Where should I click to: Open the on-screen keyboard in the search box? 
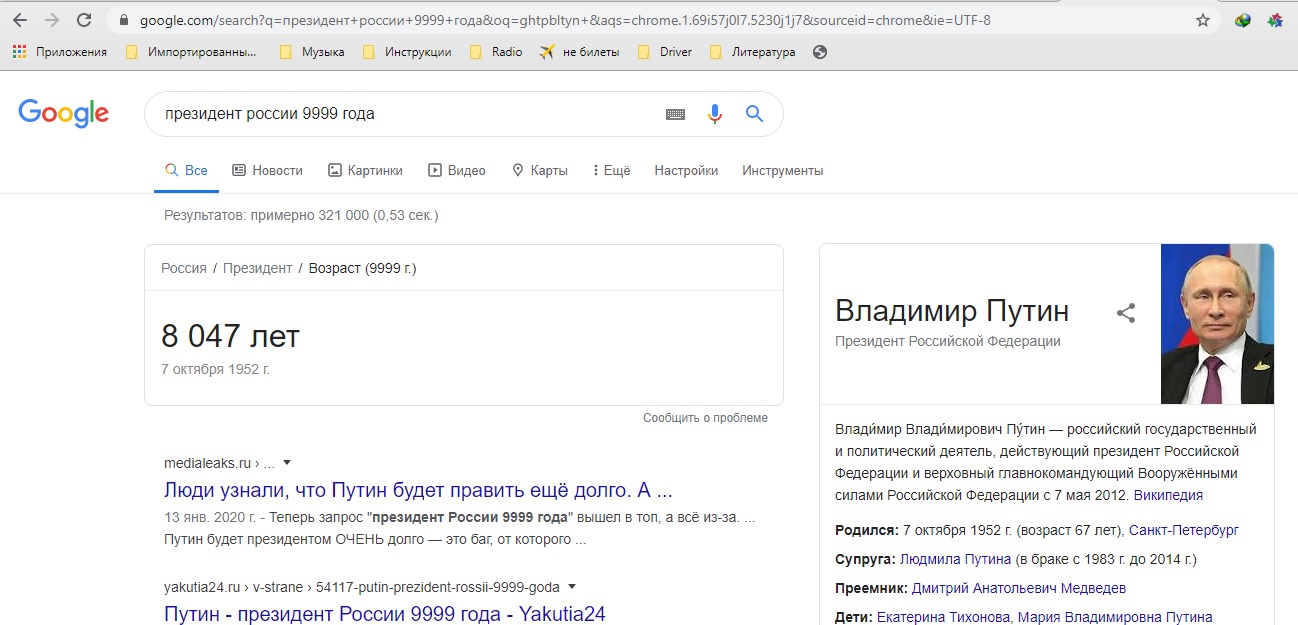[676, 114]
